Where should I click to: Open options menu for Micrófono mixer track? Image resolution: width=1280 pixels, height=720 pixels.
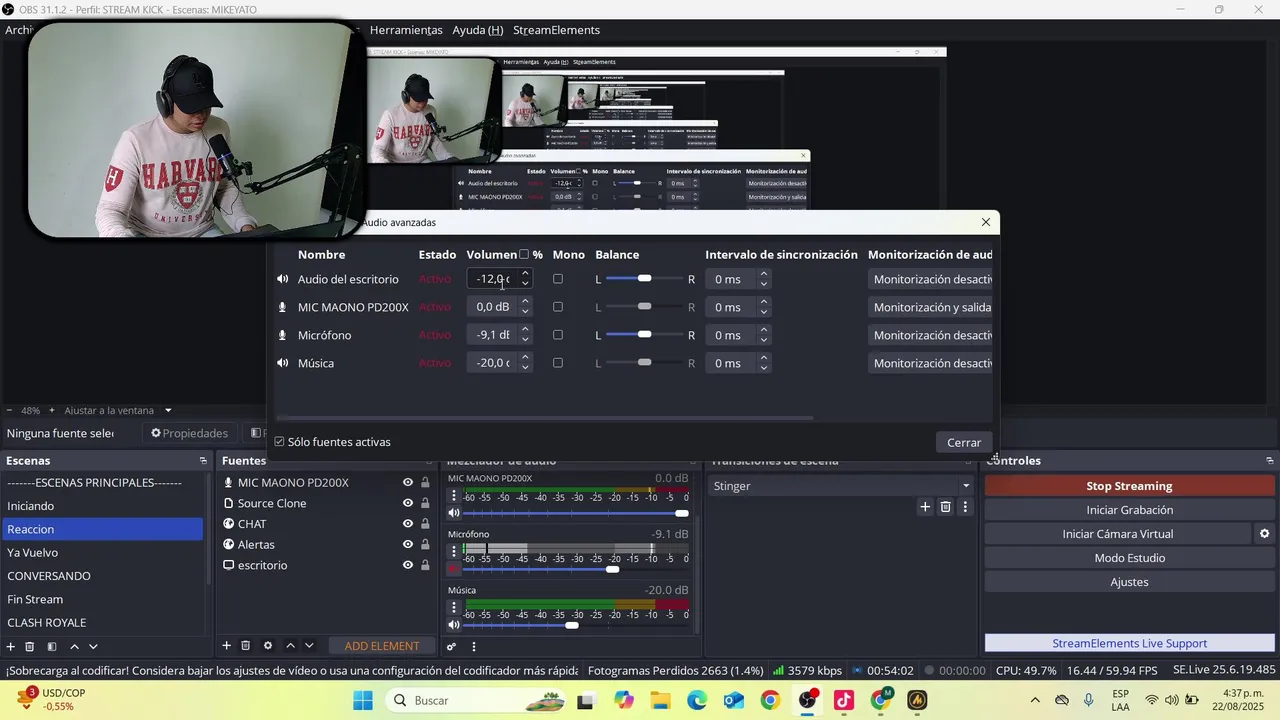point(454,551)
